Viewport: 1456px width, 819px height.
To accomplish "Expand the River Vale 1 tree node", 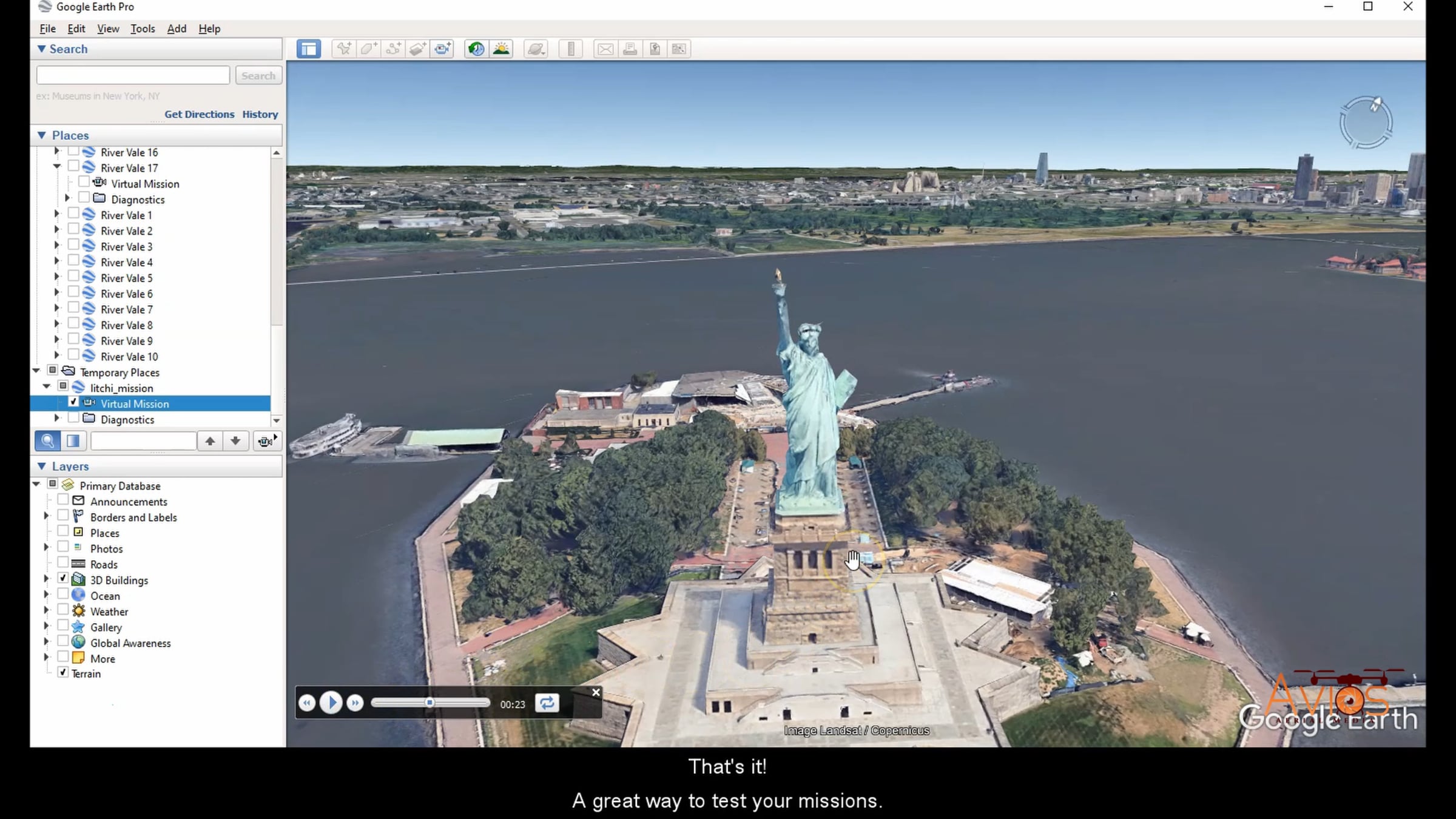I will 57,214.
